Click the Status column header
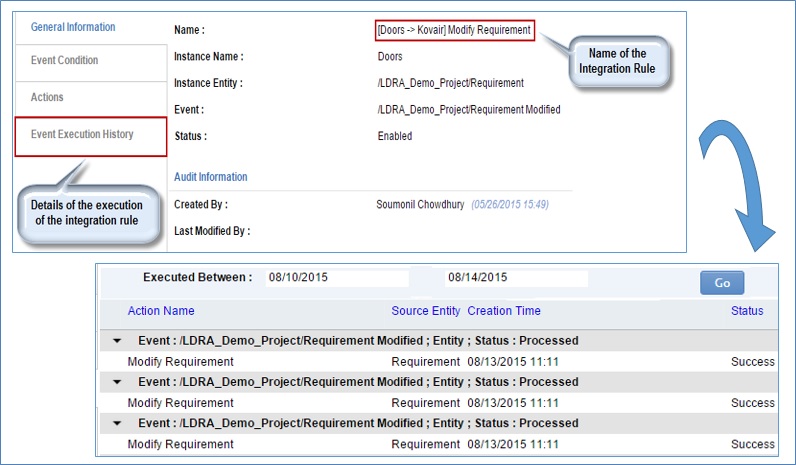The width and height of the screenshot is (796, 465). [746, 311]
